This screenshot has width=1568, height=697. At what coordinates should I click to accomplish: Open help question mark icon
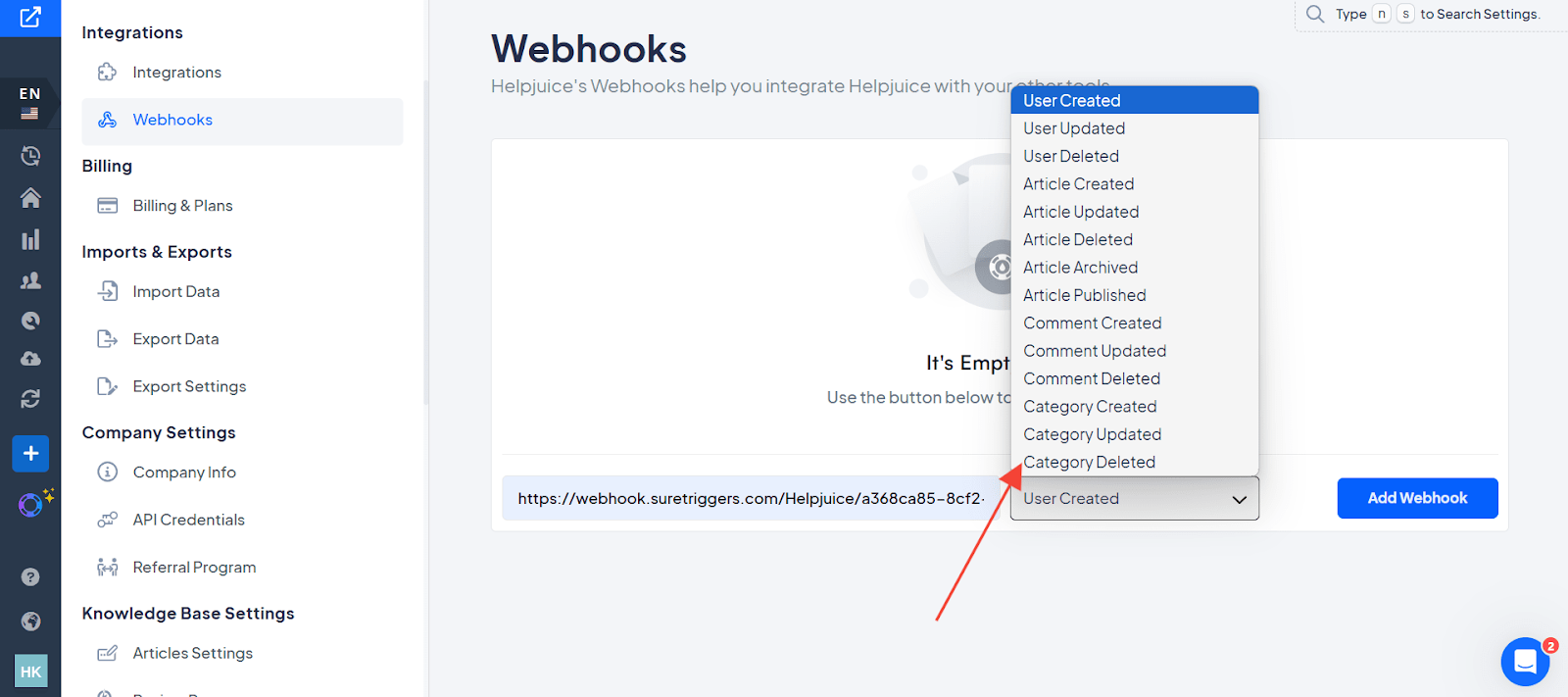coord(30,576)
